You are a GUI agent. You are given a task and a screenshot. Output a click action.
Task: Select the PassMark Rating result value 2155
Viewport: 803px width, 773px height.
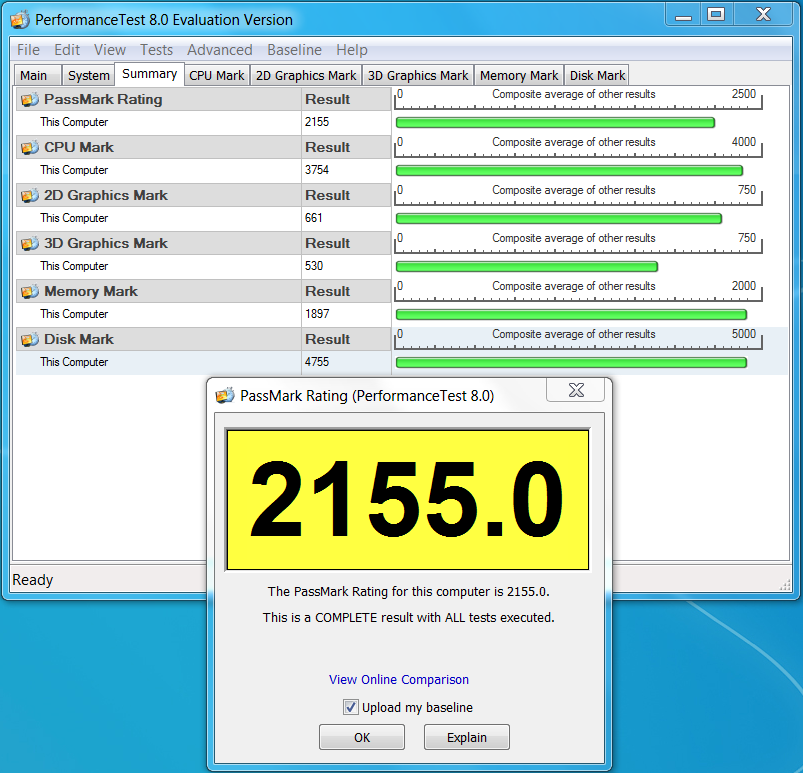point(317,122)
